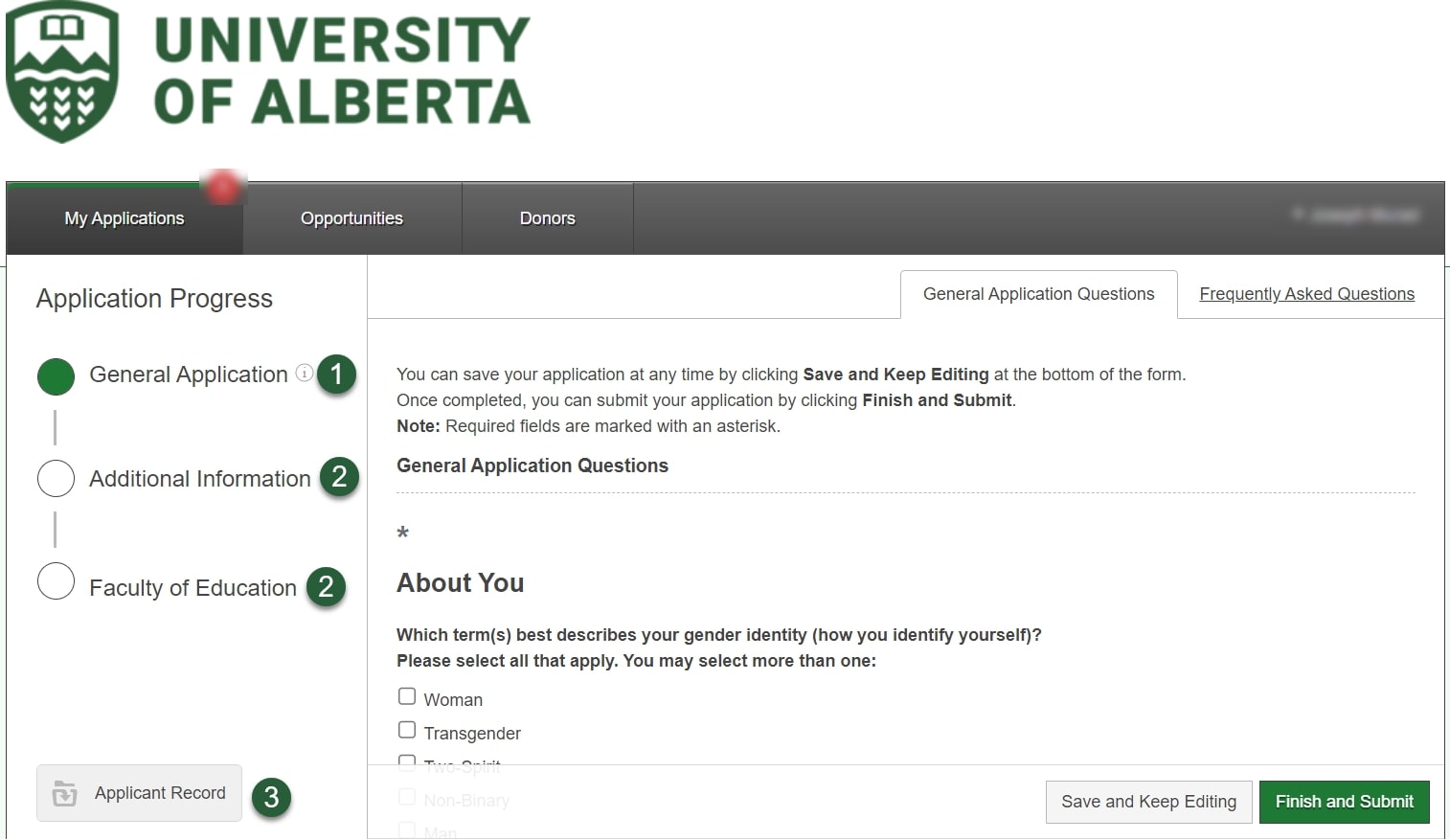Viewport: 1450px width, 840px height.
Task: Check the Woman gender identity checkbox
Action: [x=407, y=696]
